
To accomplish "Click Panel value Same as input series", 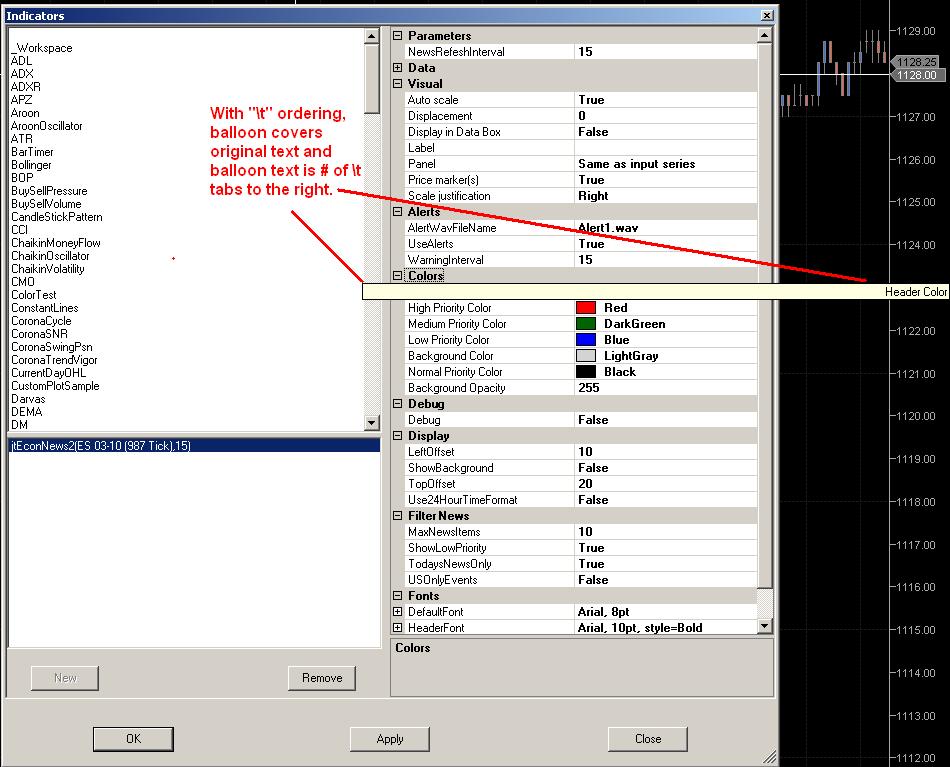I will tap(666, 164).
